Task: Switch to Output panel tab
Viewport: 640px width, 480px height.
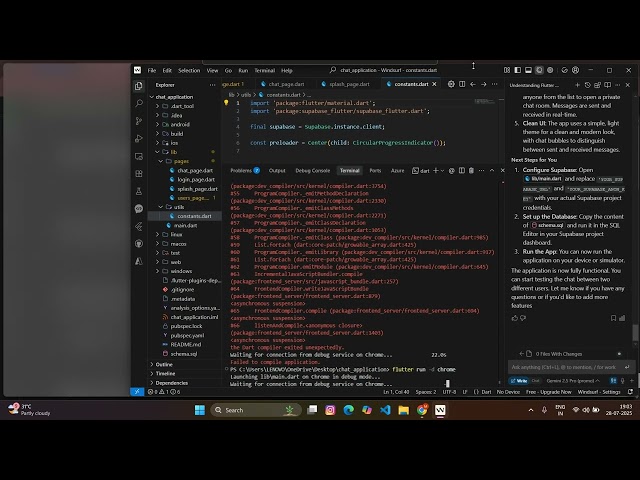Action: [x=277, y=171]
